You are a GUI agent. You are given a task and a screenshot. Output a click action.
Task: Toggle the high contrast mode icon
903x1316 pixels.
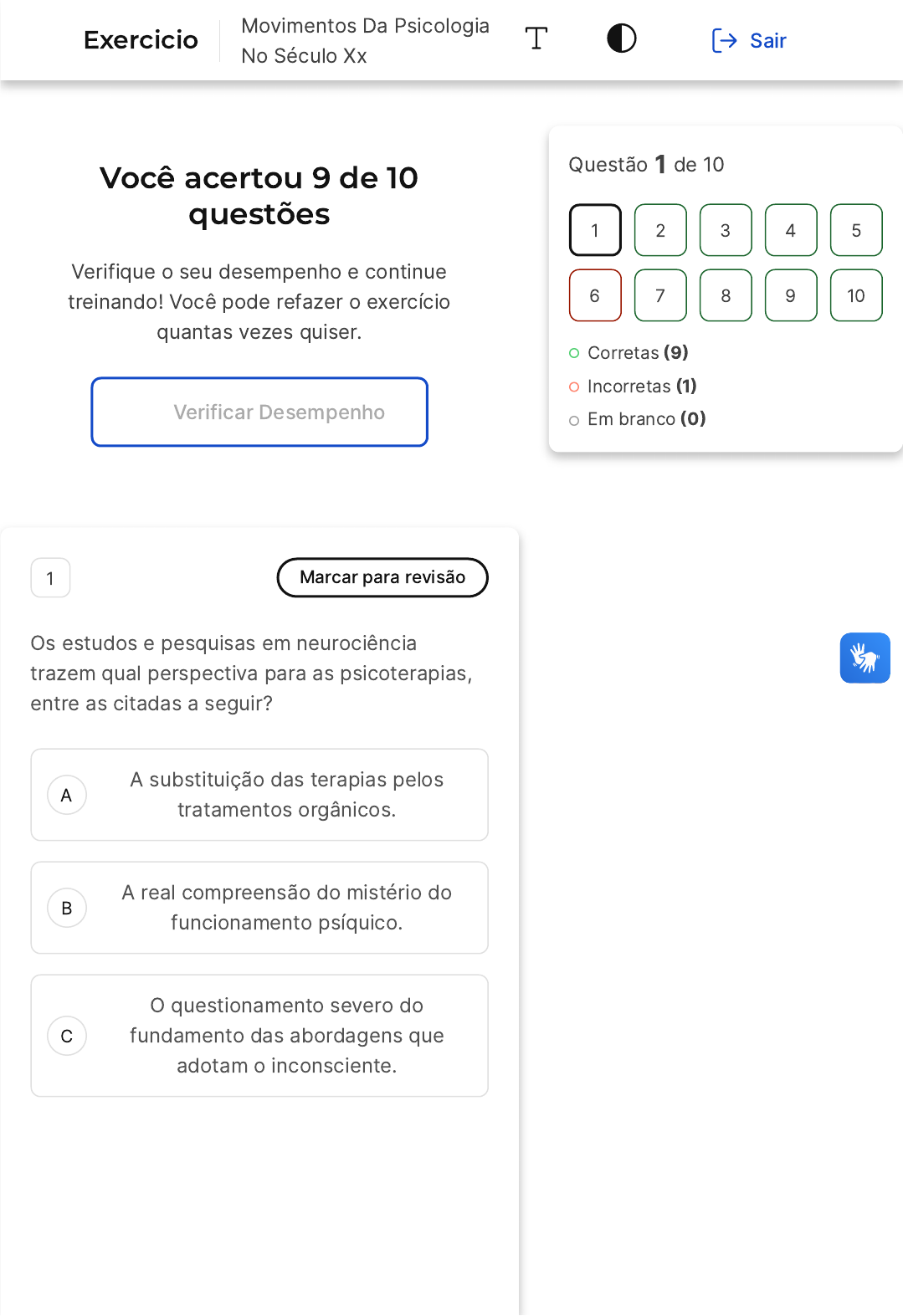tap(621, 38)
